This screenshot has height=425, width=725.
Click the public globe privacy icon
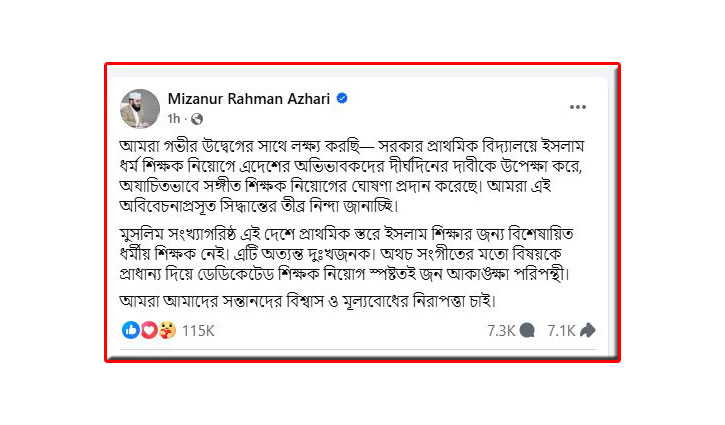(x=198, y=117)
